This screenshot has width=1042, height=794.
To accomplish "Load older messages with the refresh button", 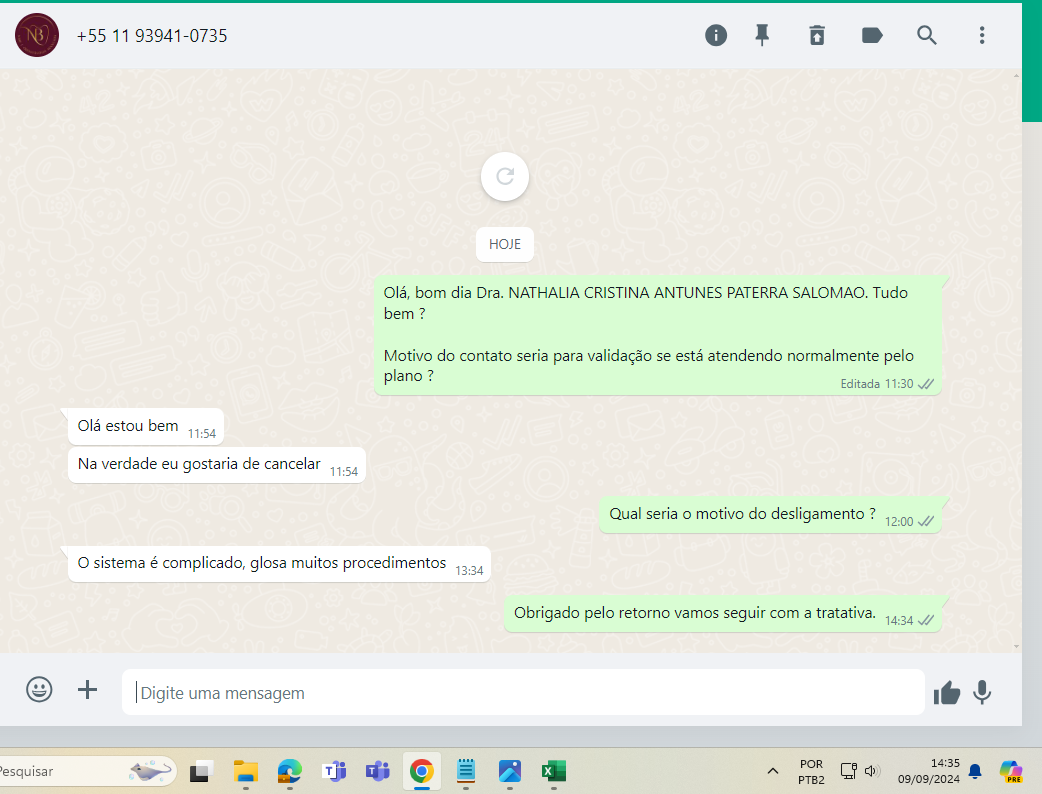I will (x=505, y=177).
